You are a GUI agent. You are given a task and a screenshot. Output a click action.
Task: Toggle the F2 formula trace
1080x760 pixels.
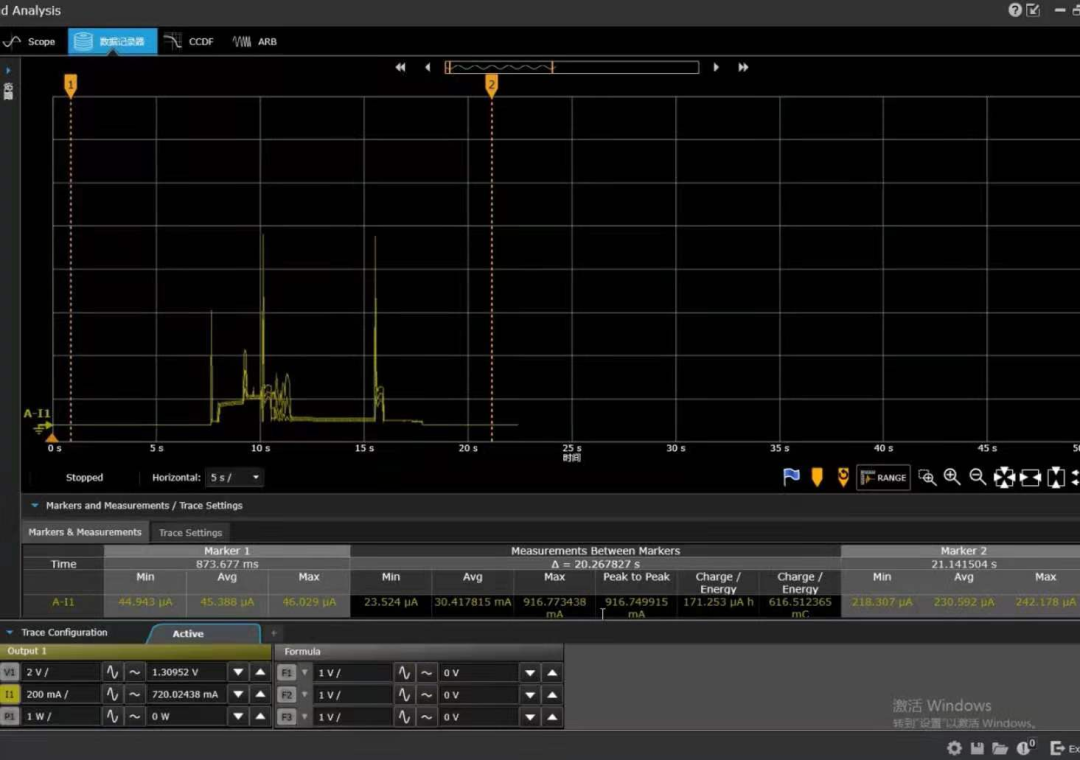point(287,695)
